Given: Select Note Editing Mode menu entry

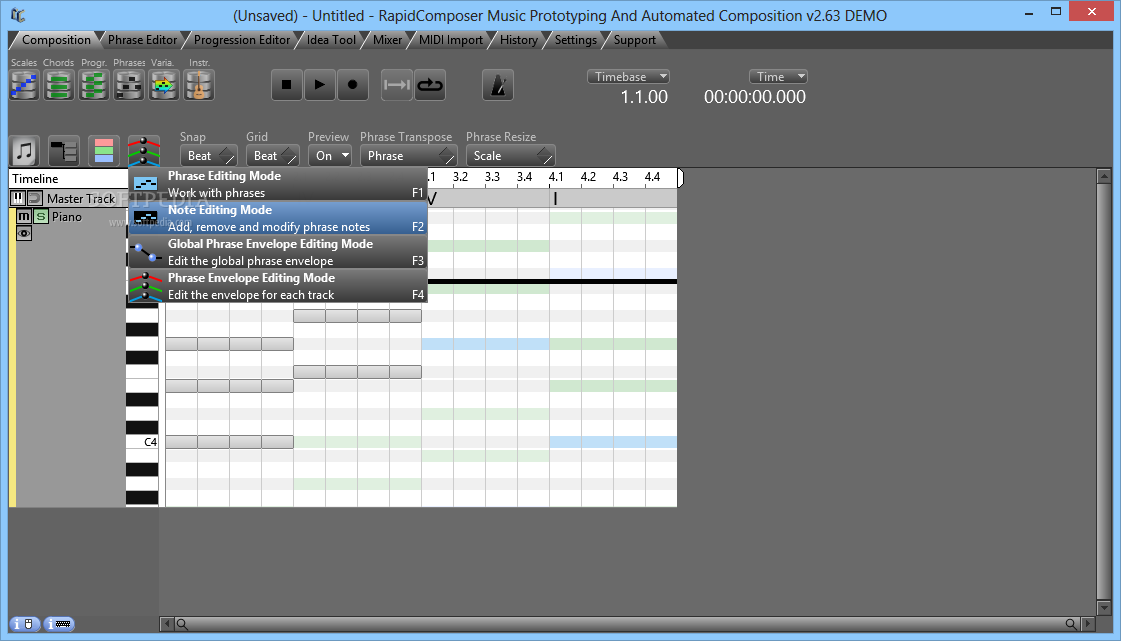Looking at the screenshot, I should pos(278,218).
